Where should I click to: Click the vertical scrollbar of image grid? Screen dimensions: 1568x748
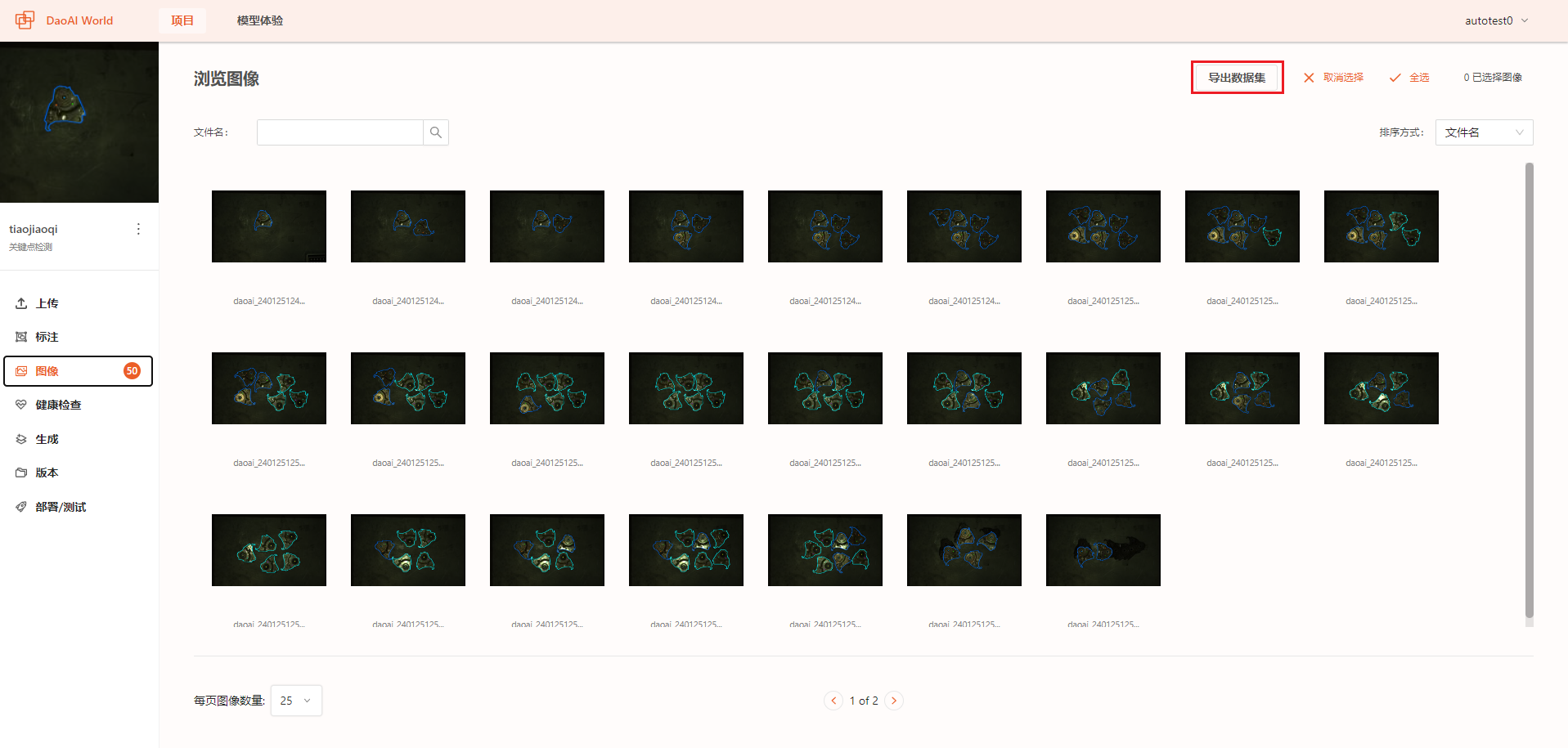pyautogui.click(x=1530, y=390)
